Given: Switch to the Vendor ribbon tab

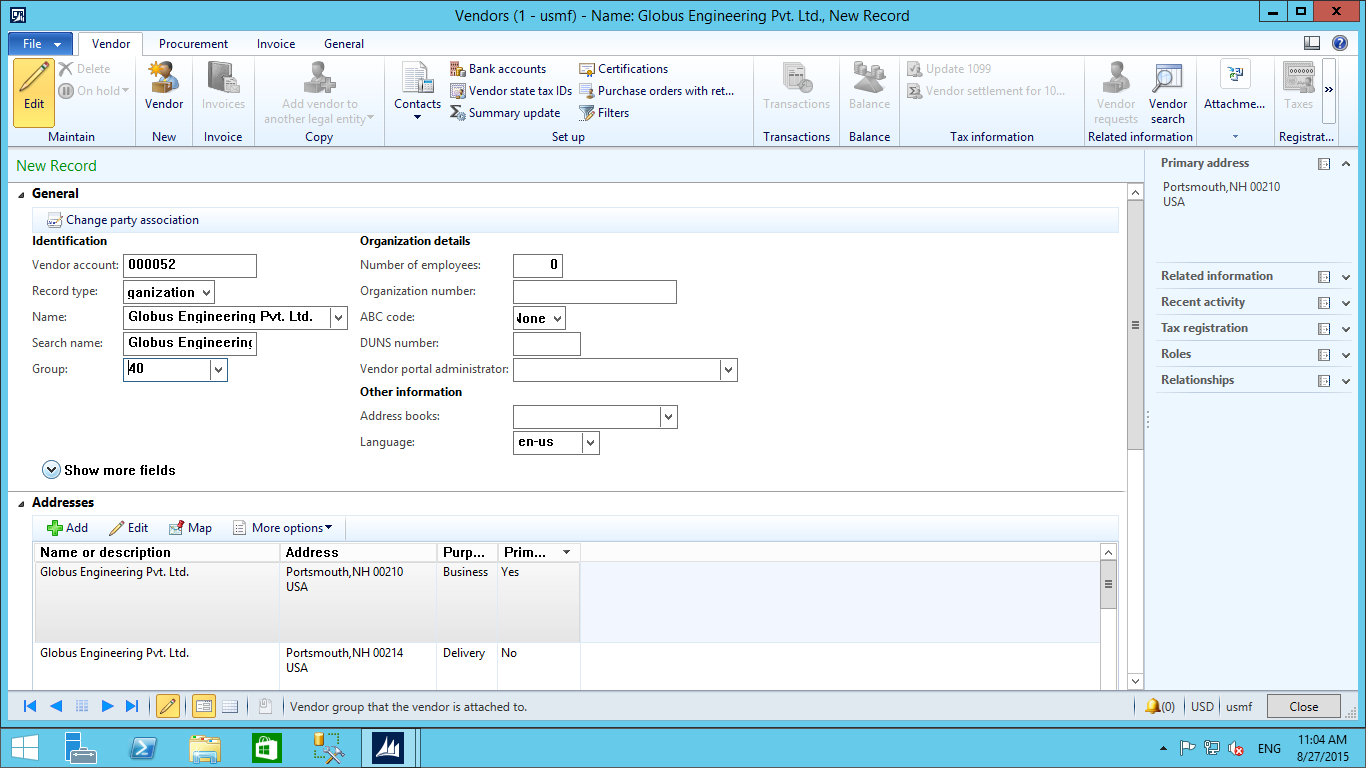Looking at the screenshot, I should (111, 44).
